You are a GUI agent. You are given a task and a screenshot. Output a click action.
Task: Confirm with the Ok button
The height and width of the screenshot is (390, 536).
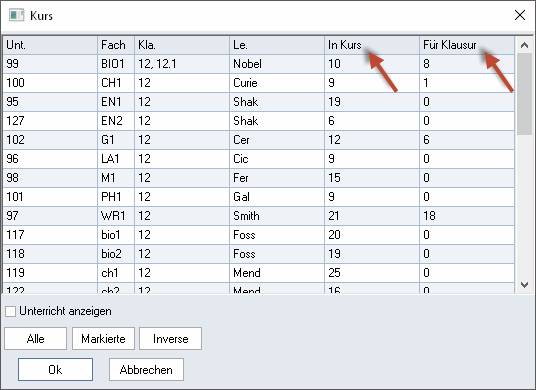55,369
